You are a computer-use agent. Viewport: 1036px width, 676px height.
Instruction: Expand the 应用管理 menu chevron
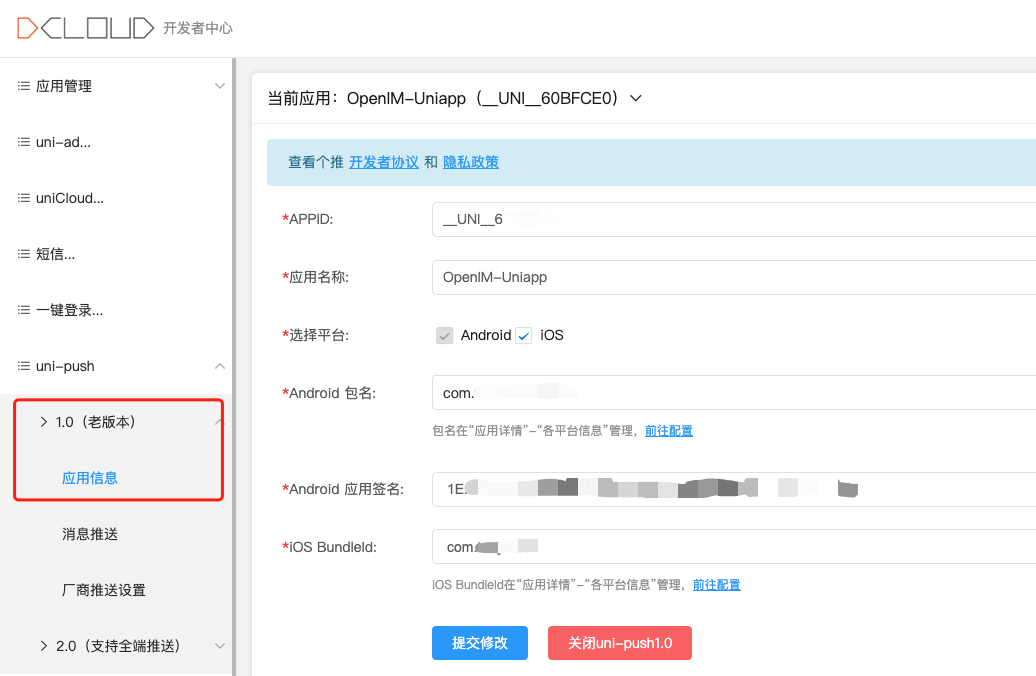220,87
